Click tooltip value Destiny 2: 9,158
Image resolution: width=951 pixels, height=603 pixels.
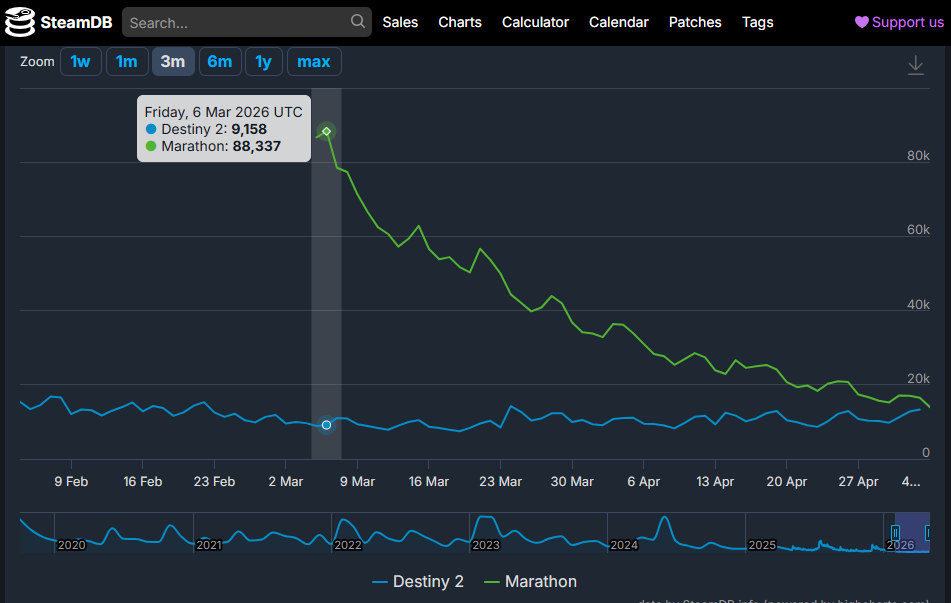(206, 129)
